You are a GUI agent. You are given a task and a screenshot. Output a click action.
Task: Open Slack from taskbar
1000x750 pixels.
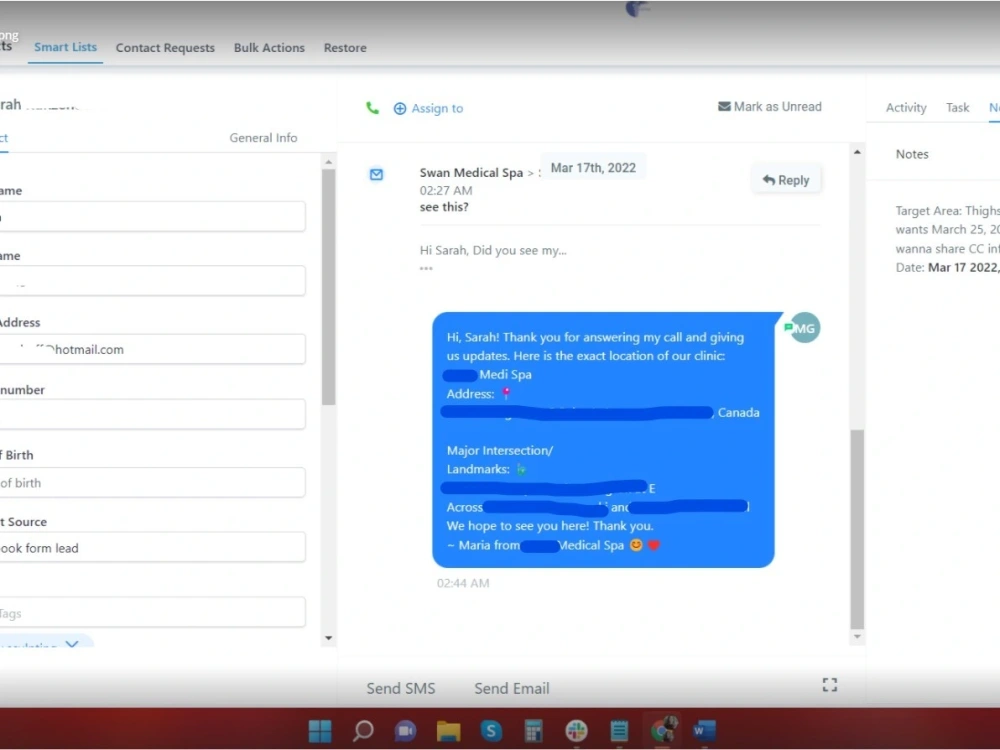click(577, 731)
